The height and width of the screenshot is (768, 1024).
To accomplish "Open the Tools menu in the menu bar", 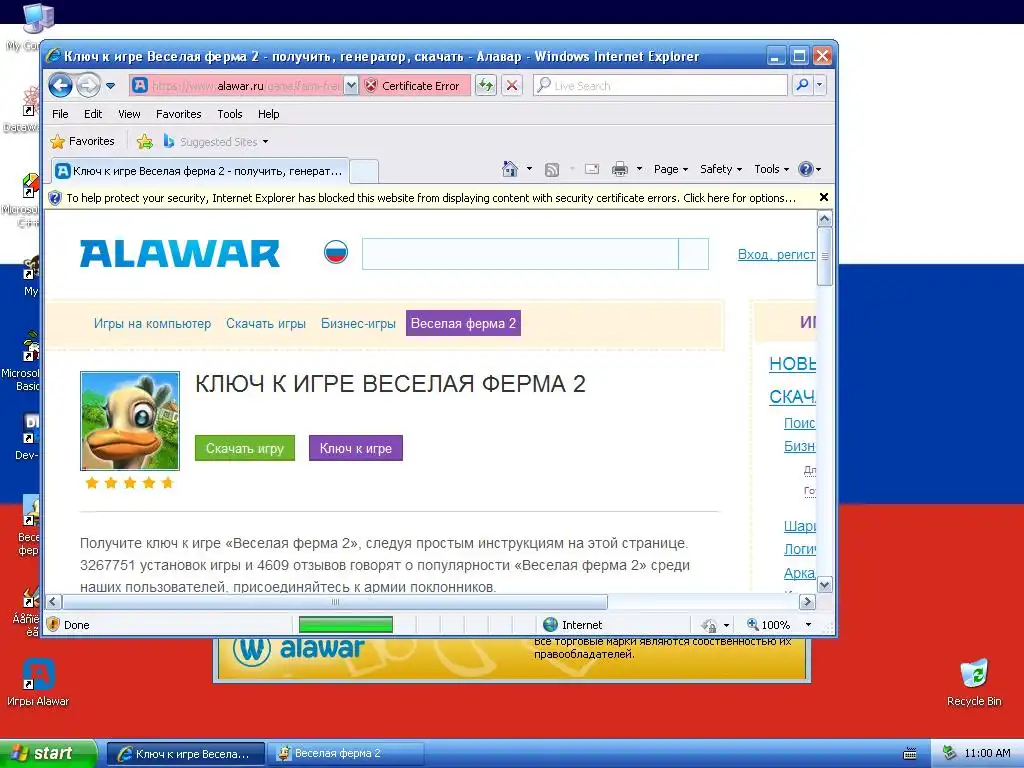I will pos(230,114).
